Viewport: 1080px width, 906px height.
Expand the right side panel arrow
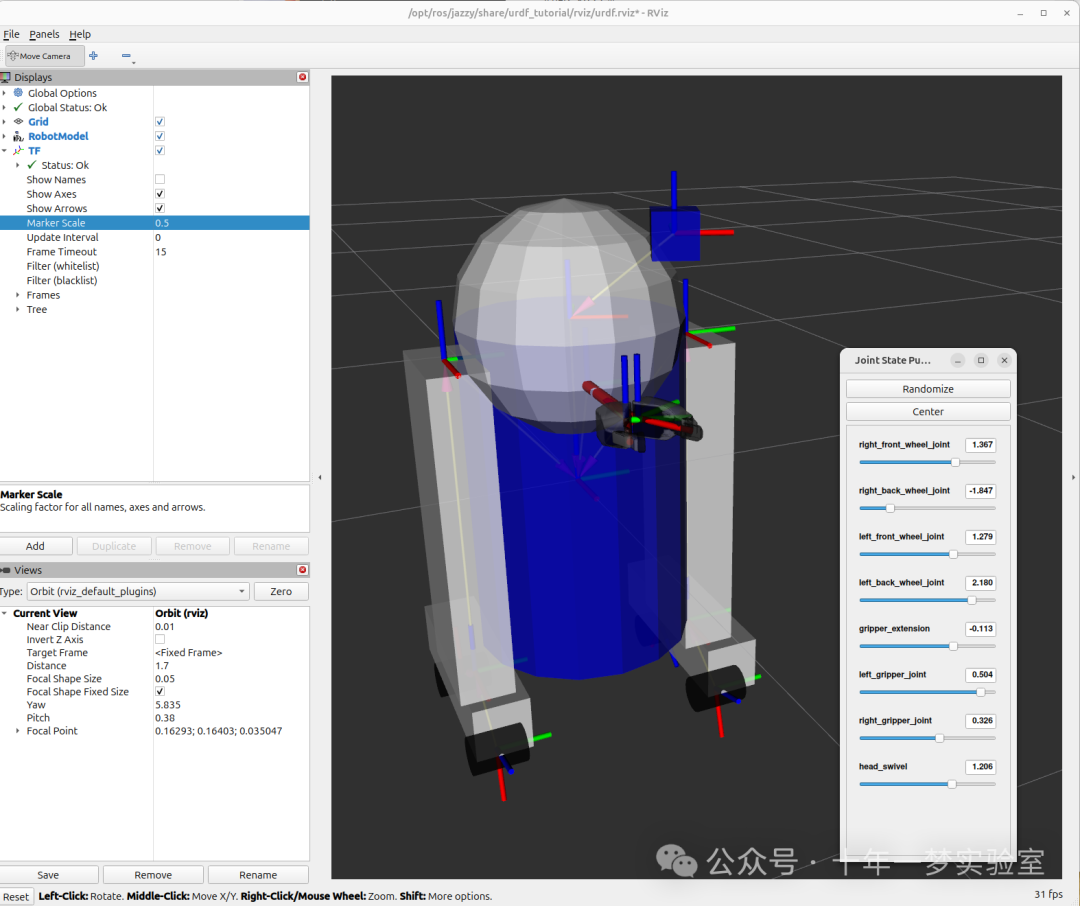point(1073,477)
